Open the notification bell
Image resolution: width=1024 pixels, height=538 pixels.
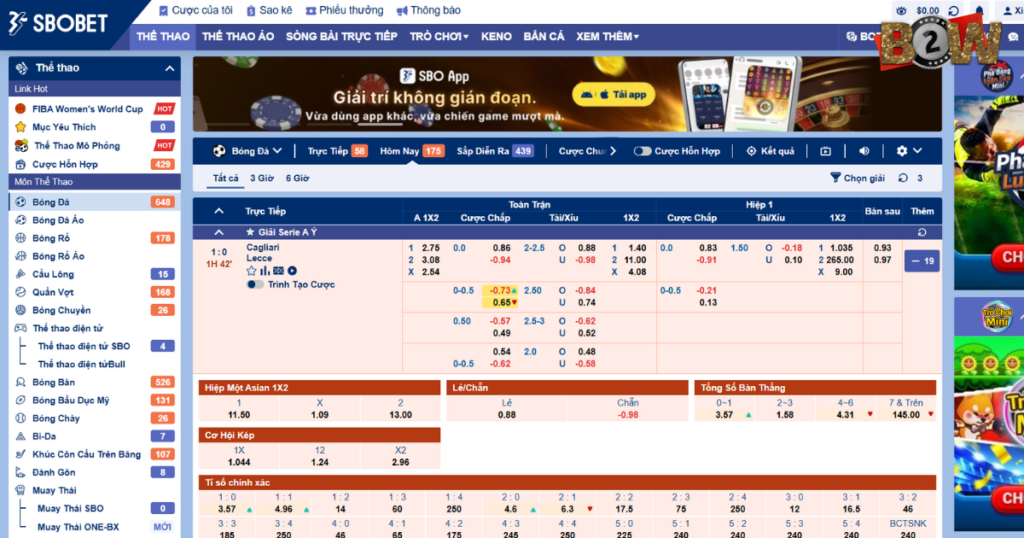click(x=979, y=10)
